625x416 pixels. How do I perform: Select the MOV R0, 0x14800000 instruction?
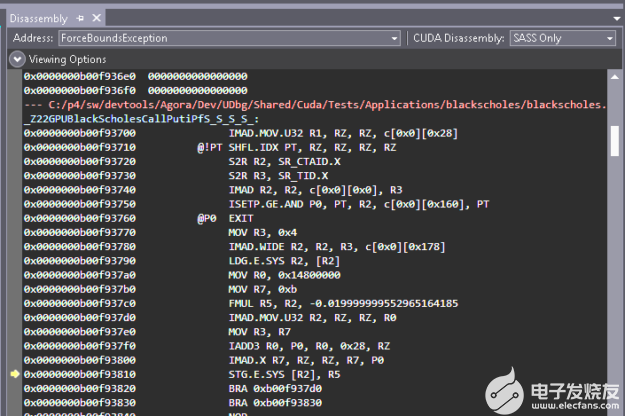[x=285, y=275]
